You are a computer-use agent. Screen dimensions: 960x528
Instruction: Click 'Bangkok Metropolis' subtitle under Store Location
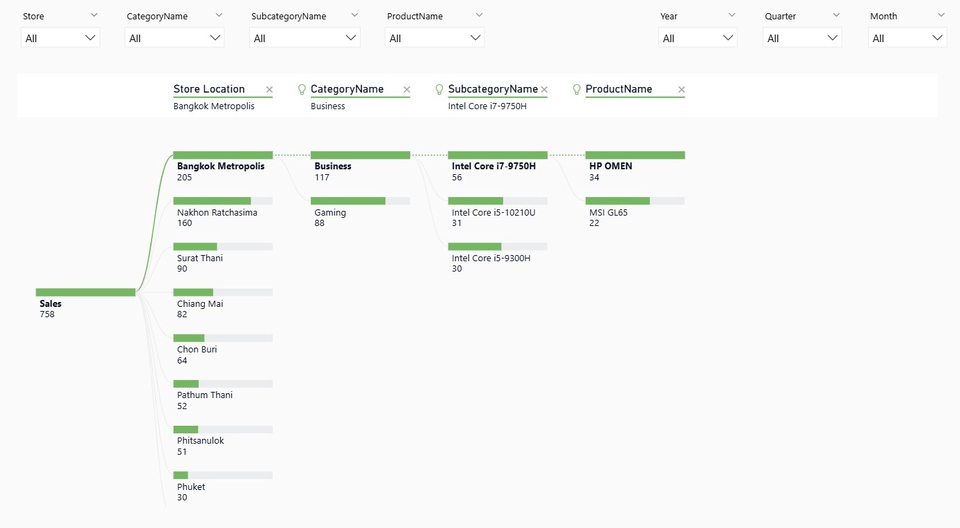pyautogui.click(x=214, y=106)
